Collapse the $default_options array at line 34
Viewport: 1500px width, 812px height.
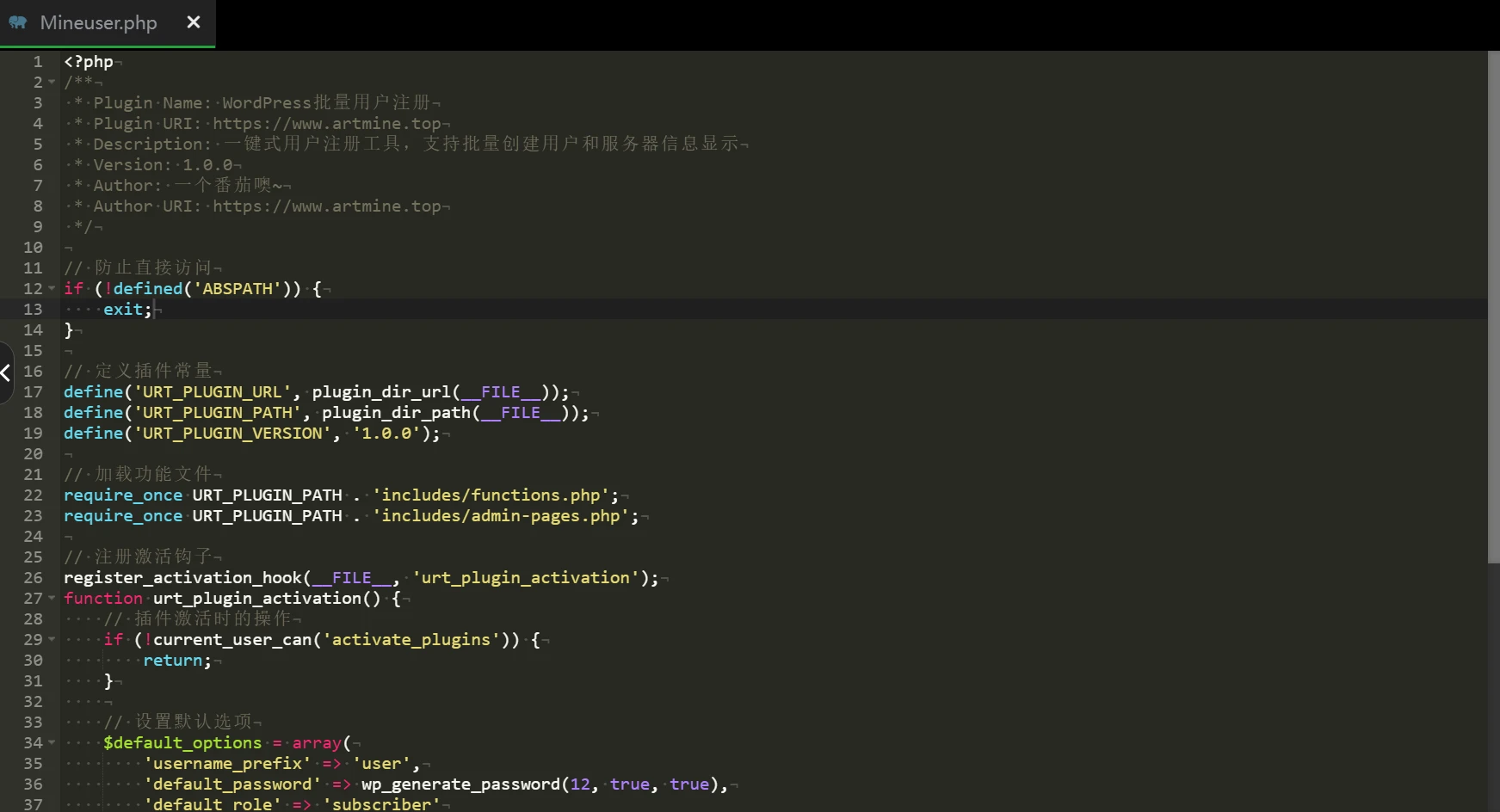(52, 743)
